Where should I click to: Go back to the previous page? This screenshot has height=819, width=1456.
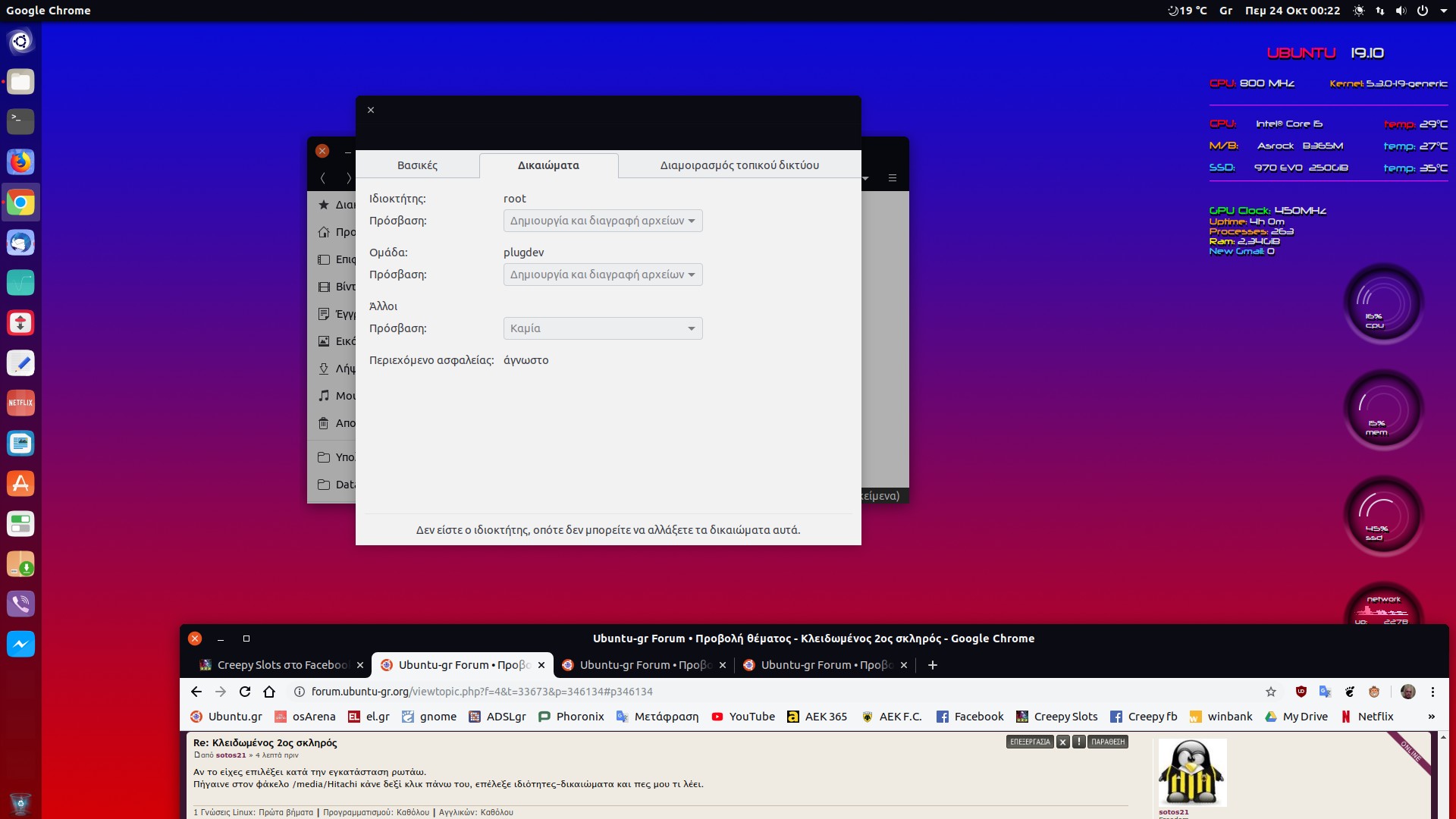click(x=196, y=692)
